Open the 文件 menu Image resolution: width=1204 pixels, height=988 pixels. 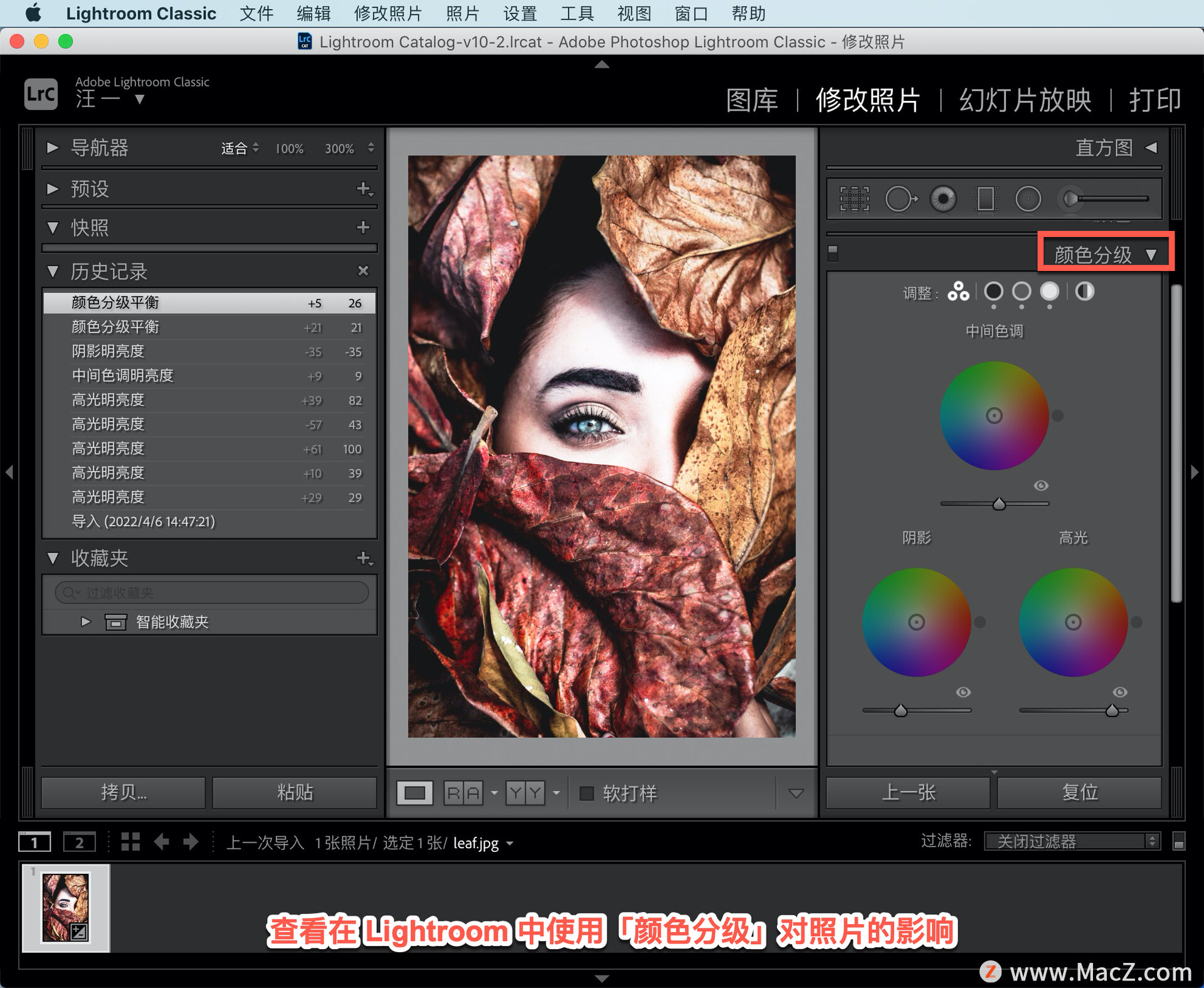[256, 13]
